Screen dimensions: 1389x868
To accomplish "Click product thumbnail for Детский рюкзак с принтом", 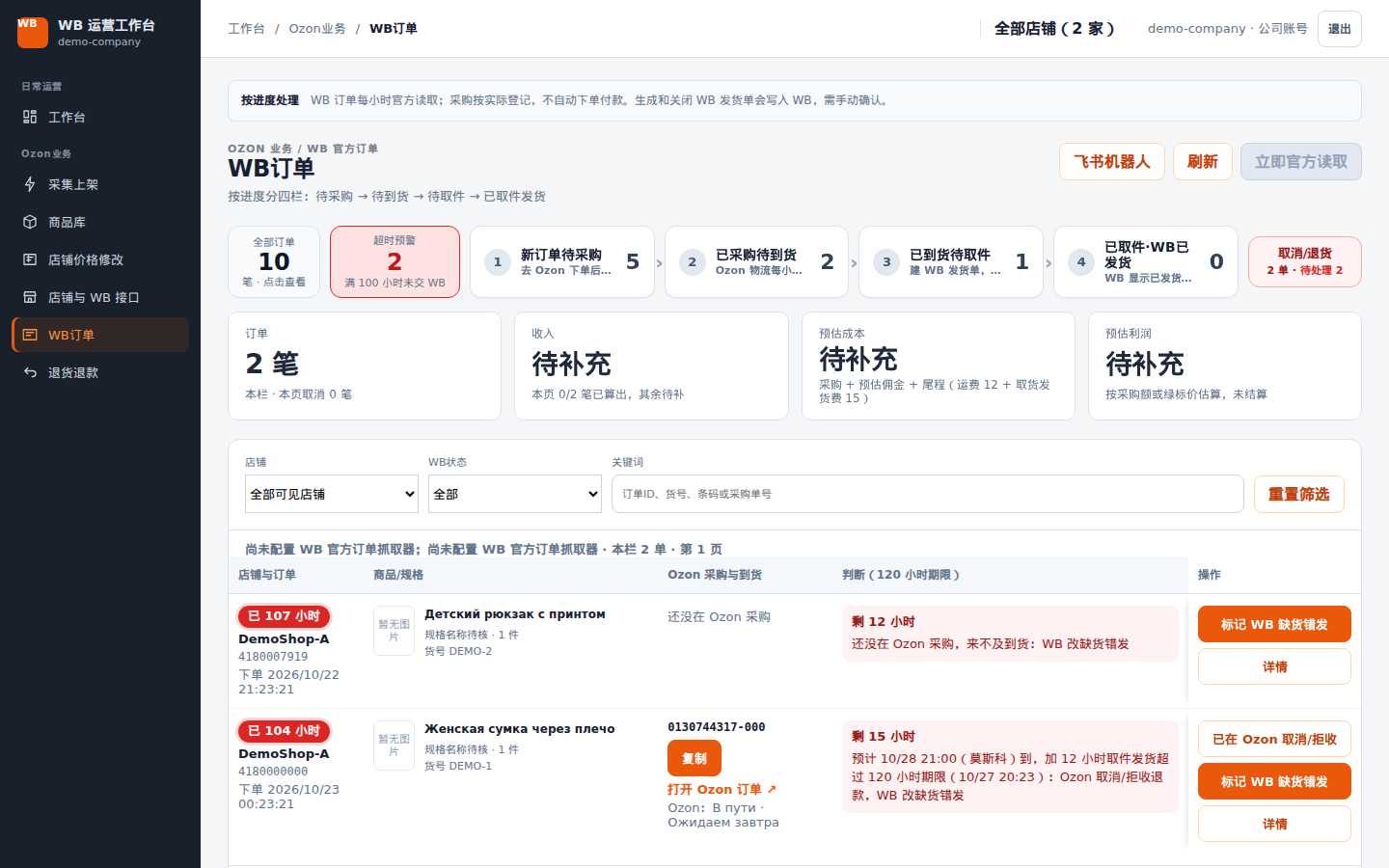I will [394, 631].
